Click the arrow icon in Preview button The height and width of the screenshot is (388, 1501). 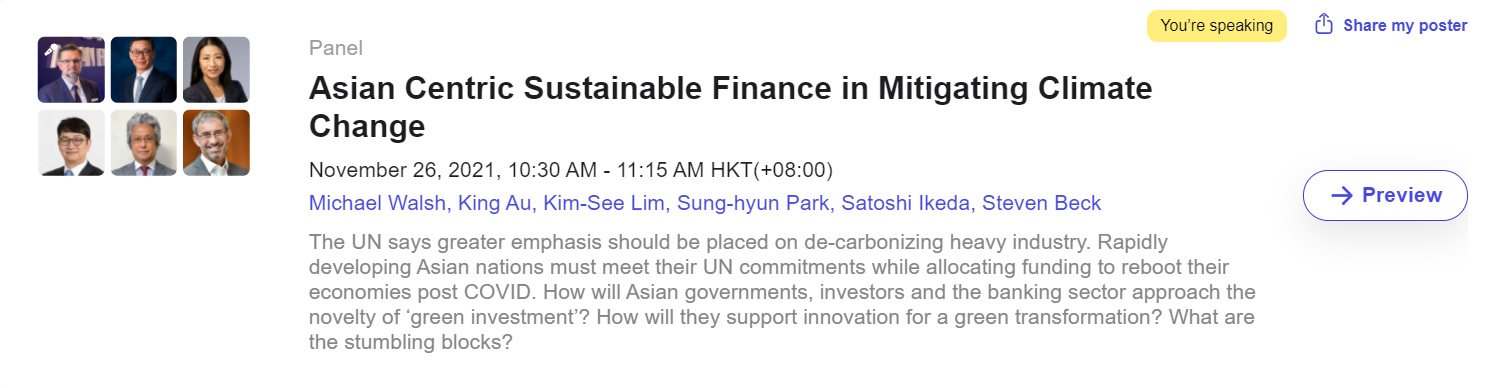(1342, 195)
